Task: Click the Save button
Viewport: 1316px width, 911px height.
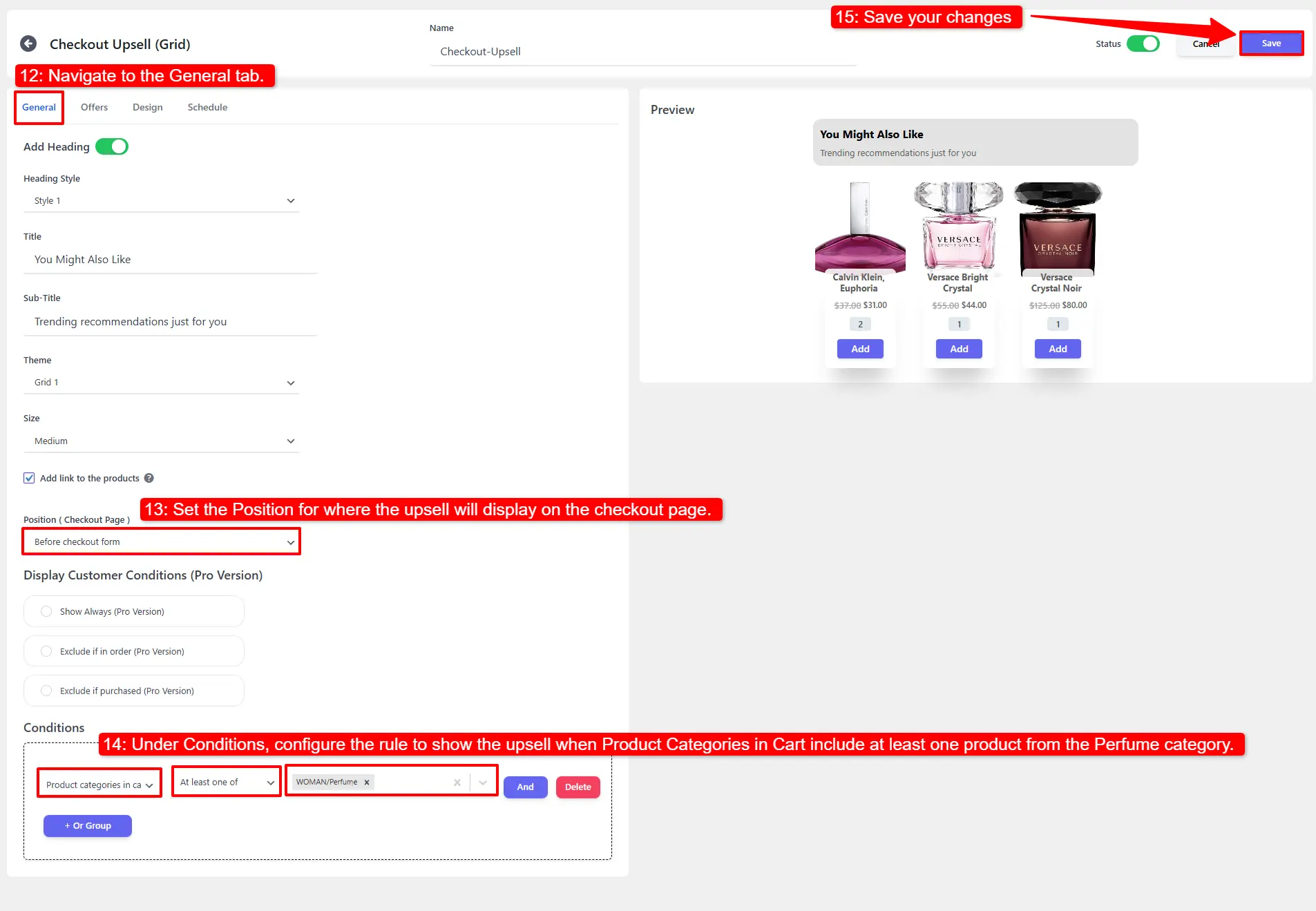Action: (x=1270, y=44)
